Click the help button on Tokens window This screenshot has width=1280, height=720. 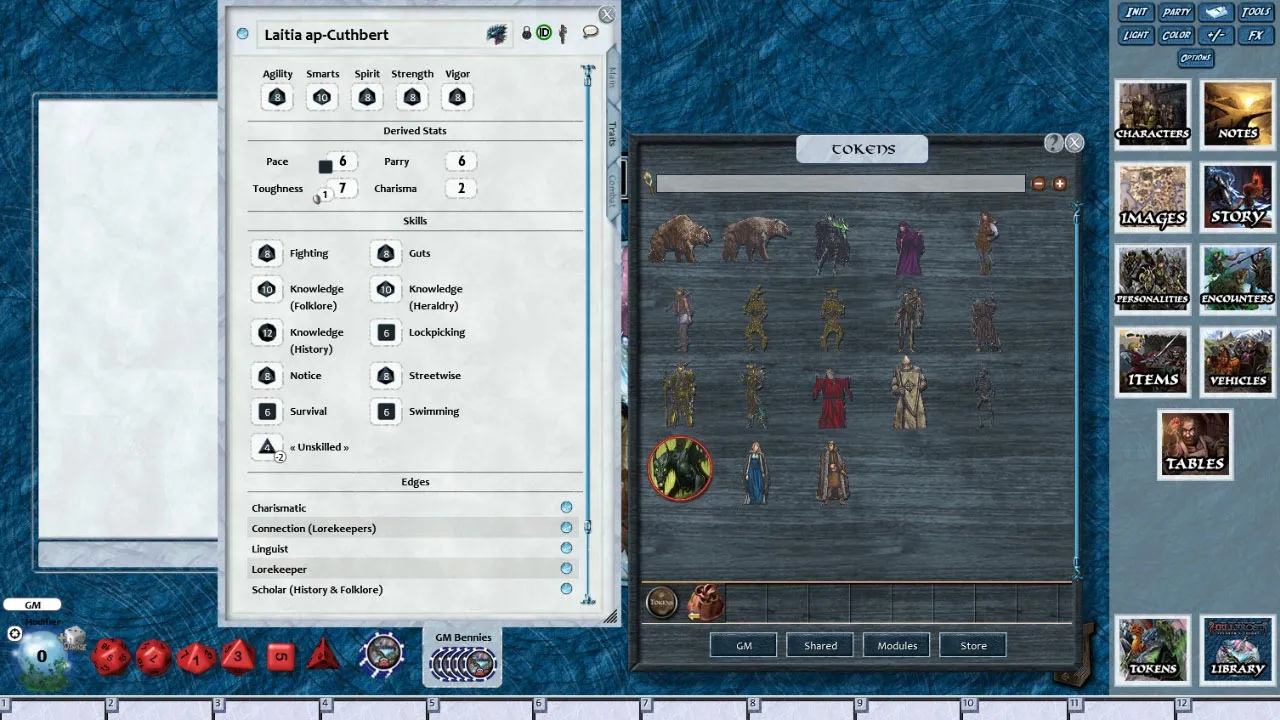tap(1053, 143)
